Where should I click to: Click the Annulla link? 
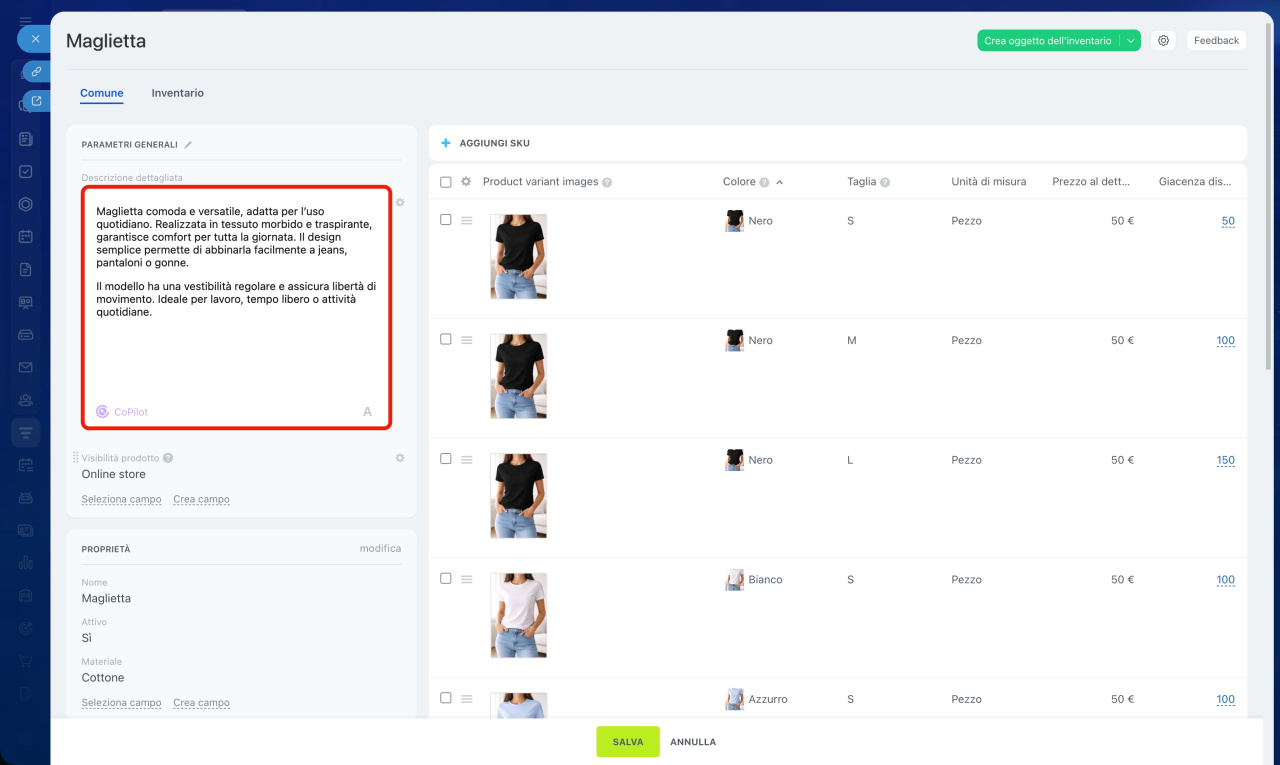coord(693,742)
